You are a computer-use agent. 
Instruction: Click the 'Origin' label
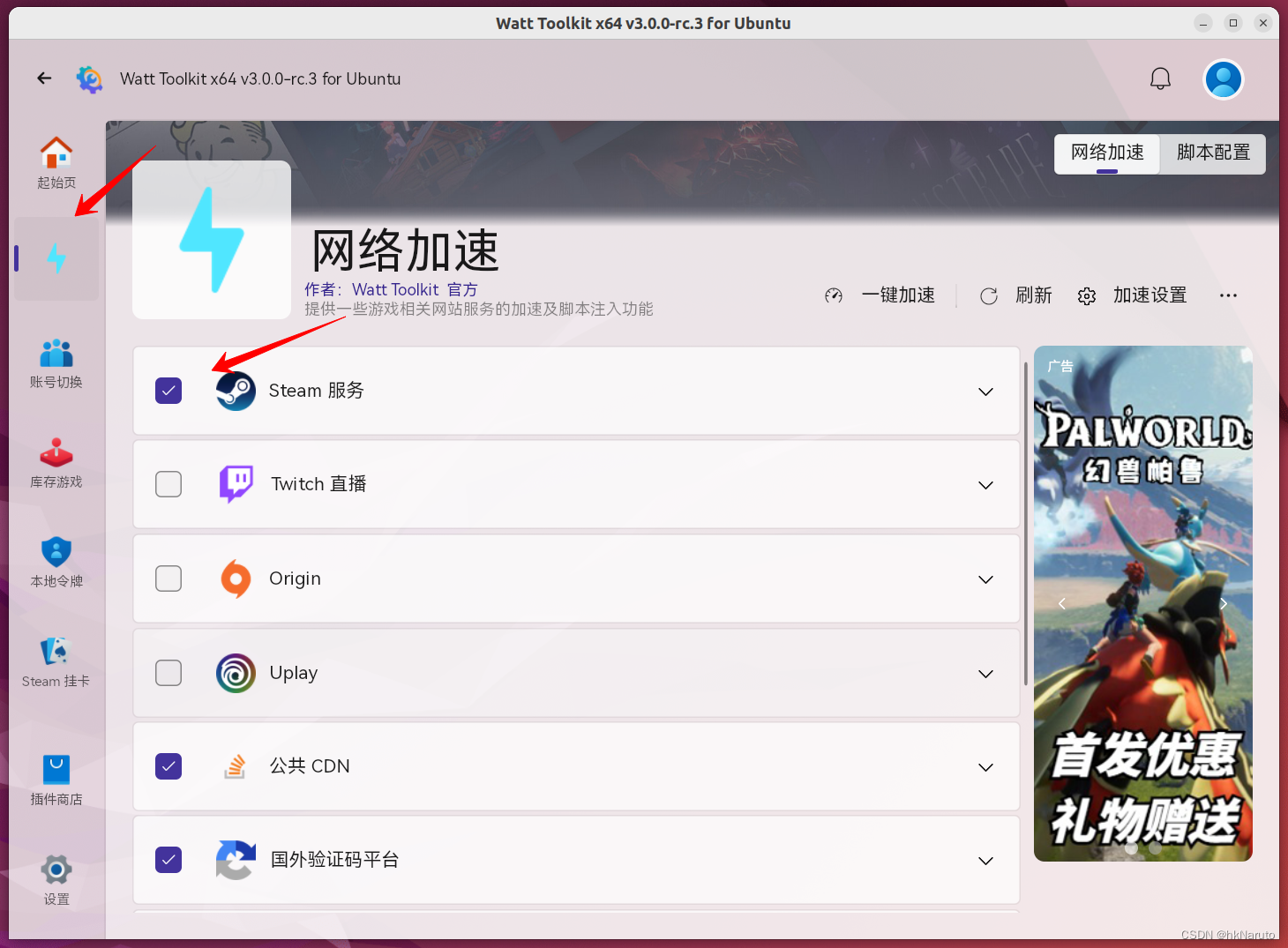295,579
